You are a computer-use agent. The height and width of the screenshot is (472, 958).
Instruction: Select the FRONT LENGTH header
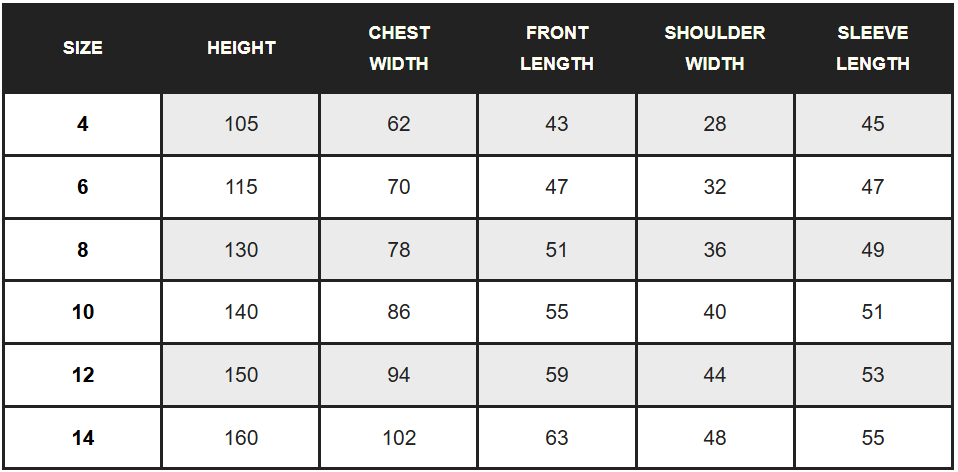(557, 48)
